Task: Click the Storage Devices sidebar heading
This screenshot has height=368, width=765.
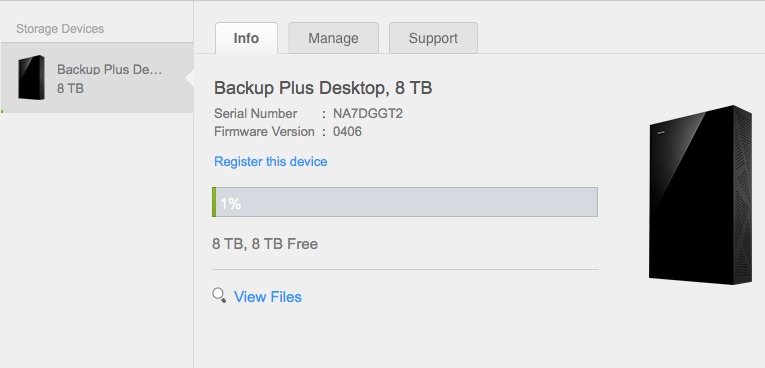Action: tap(60, 29)
